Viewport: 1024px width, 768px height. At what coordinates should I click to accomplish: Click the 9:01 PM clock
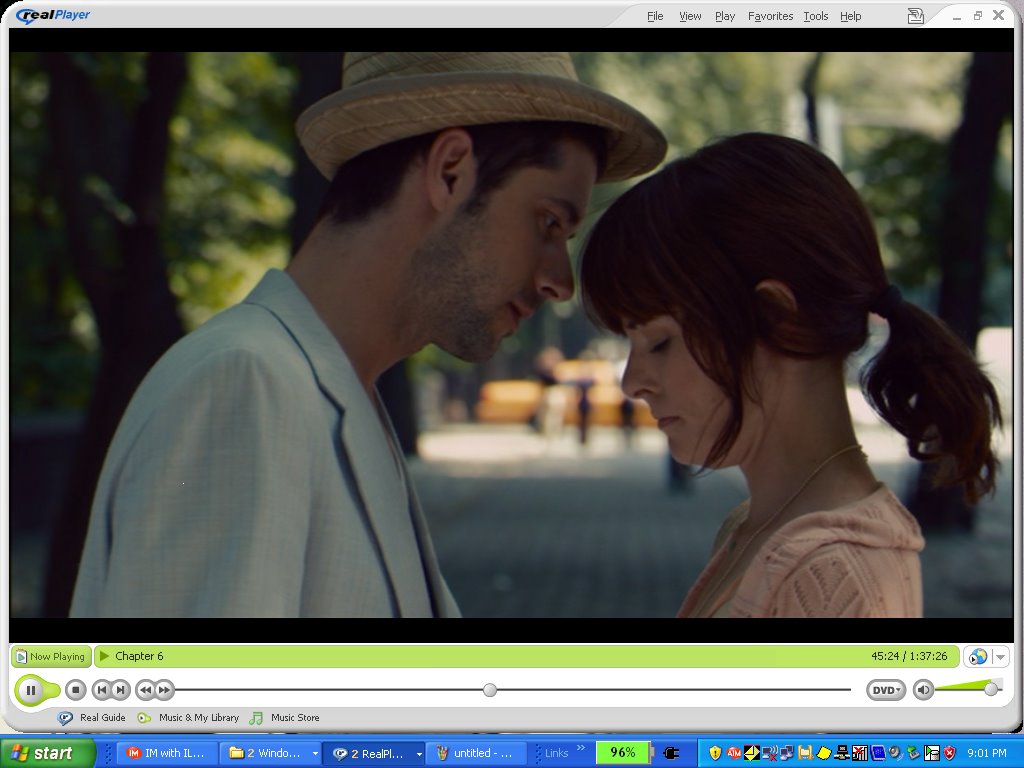tap(987, 753)
